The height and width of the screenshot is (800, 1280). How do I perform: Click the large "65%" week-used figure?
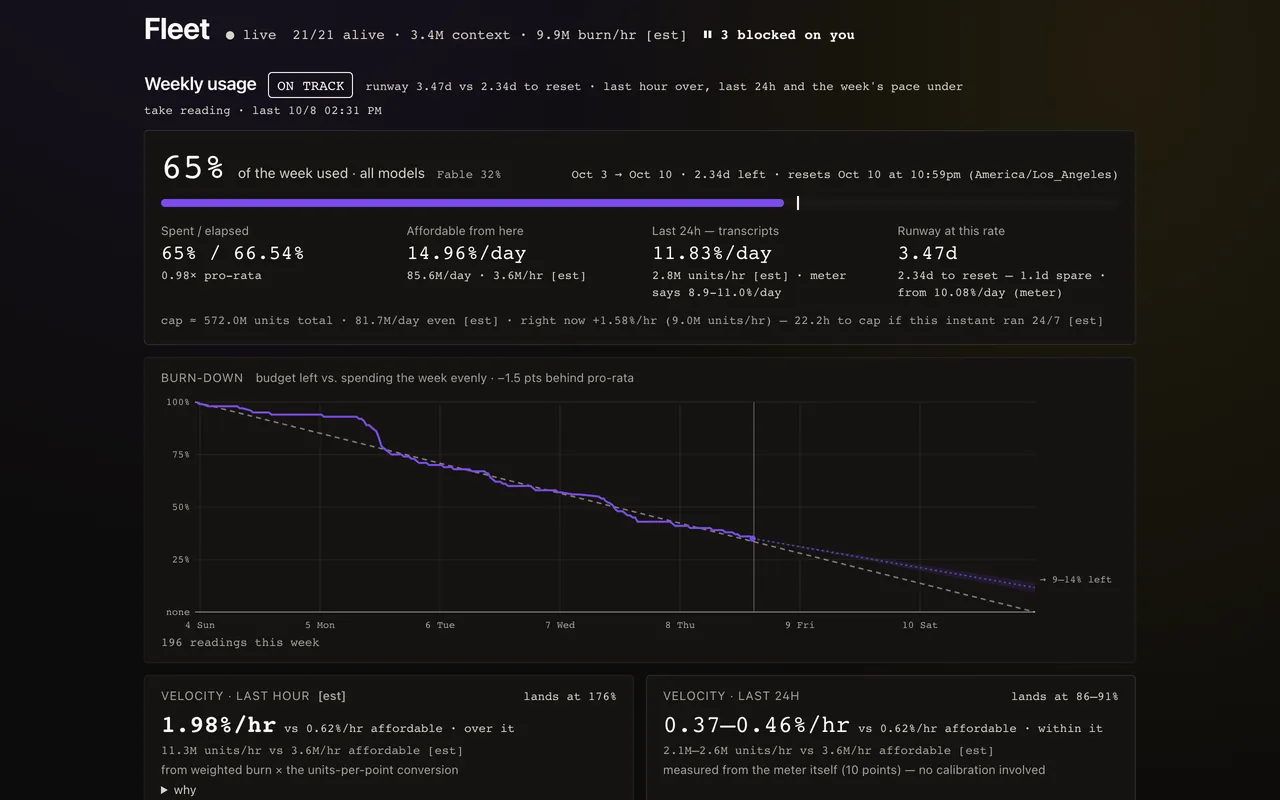tap(193, 168)
